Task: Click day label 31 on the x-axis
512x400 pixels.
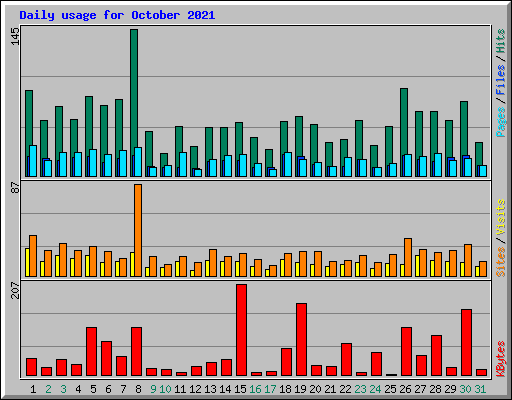Action: (x=480, y=389)
